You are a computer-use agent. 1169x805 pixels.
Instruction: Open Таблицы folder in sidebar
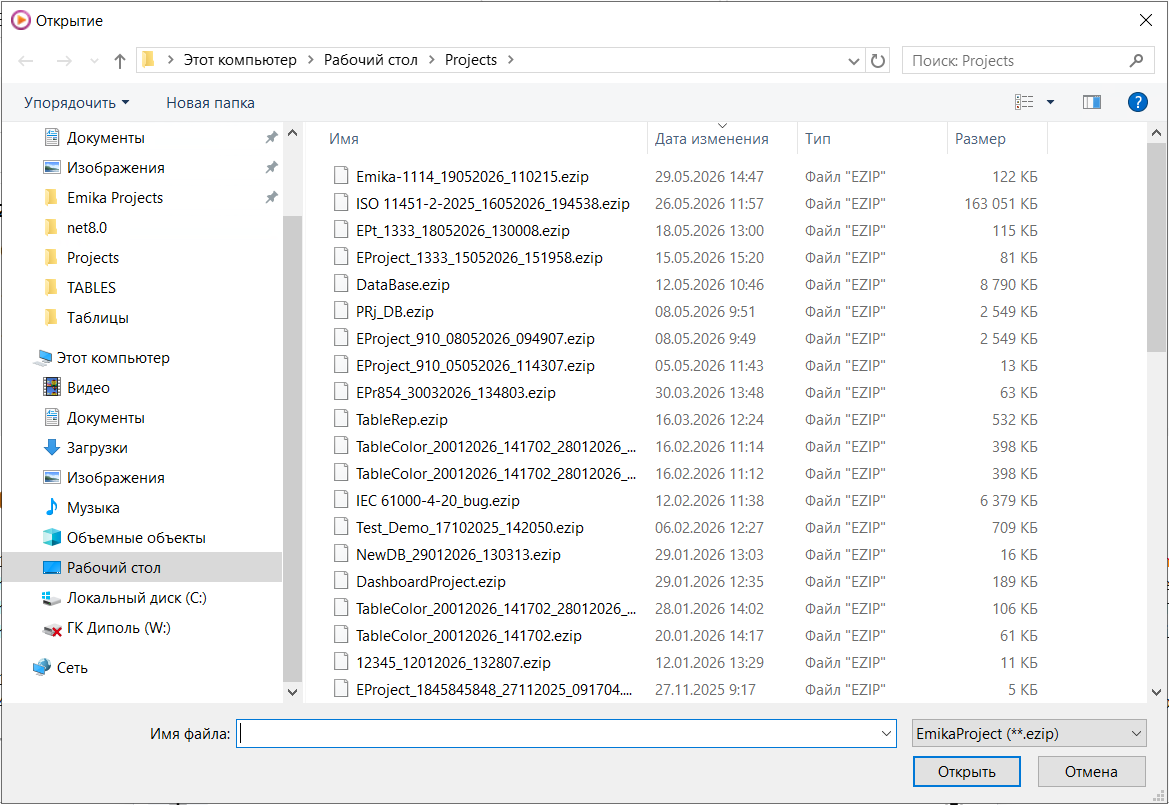click(x=98, y=318)
